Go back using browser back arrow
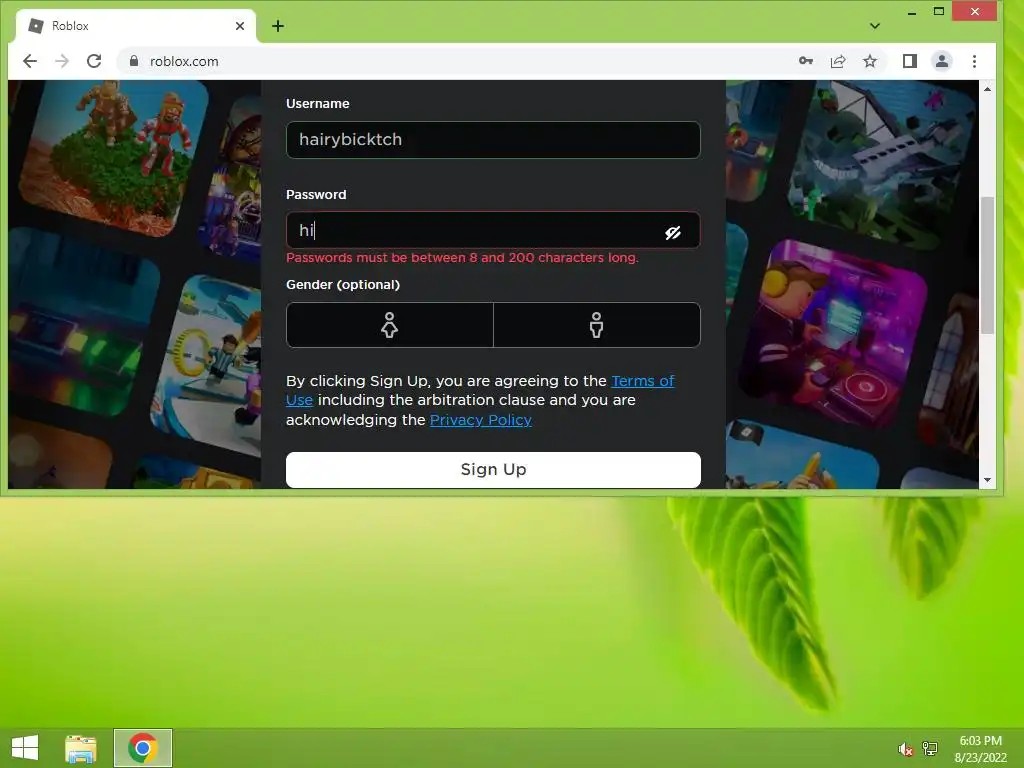1024x768 pixels. tap(30, 61)
